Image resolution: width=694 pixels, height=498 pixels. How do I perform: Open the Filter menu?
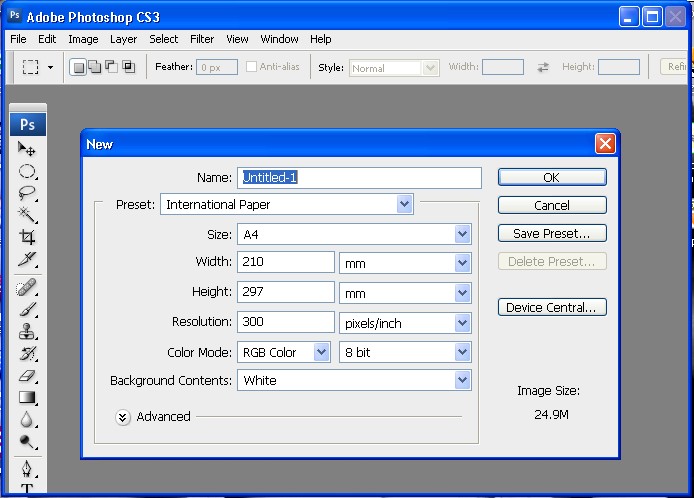coord(202,39)
